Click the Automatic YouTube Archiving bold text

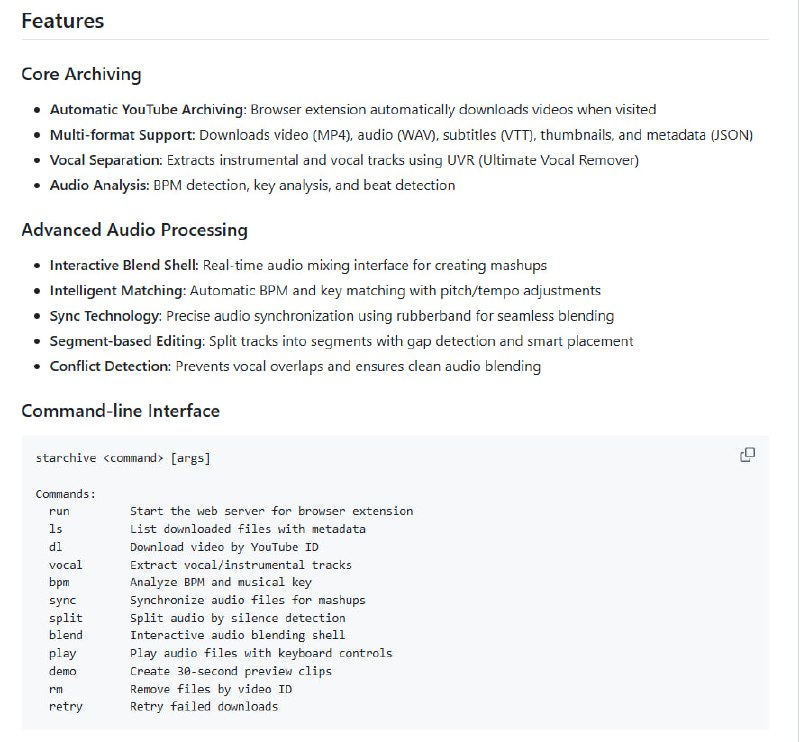147,109
